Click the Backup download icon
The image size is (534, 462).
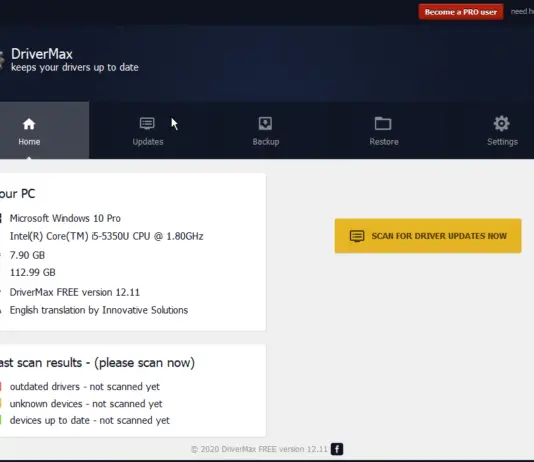click(x=265, y=124)
